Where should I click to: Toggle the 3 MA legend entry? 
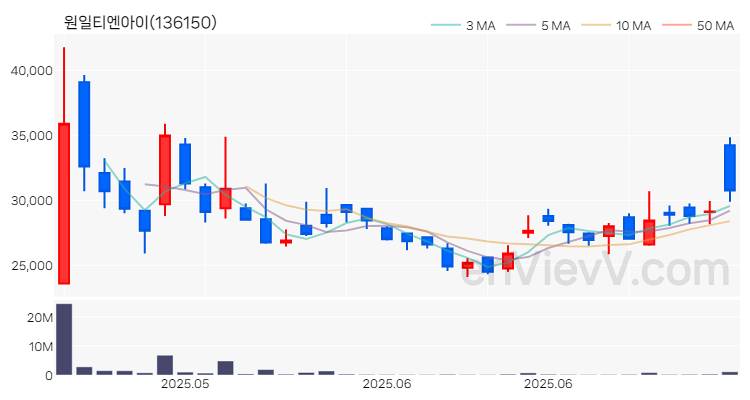coord(463,25)
